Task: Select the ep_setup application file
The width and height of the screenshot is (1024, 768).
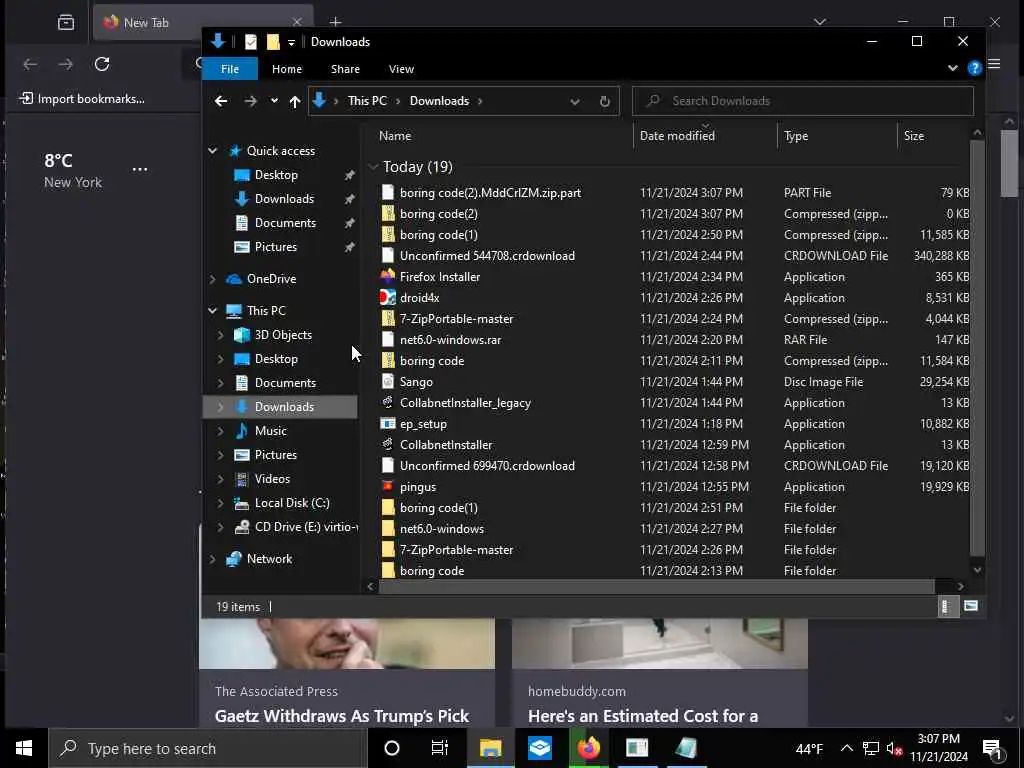Action: click(x=423, y=424)
